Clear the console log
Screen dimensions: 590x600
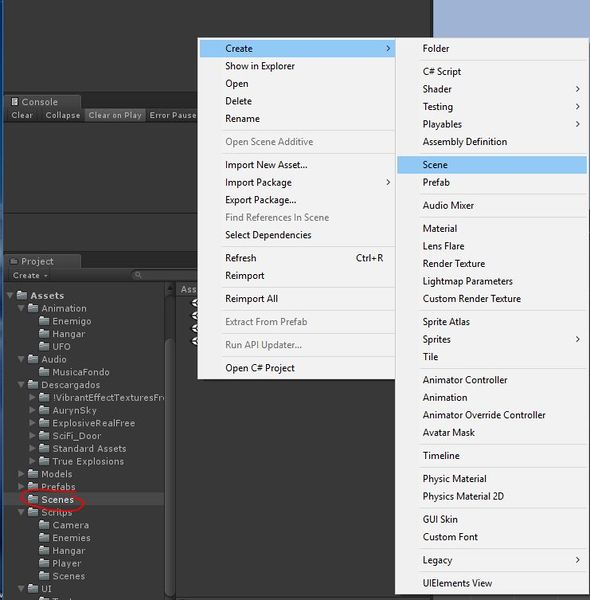22,115
